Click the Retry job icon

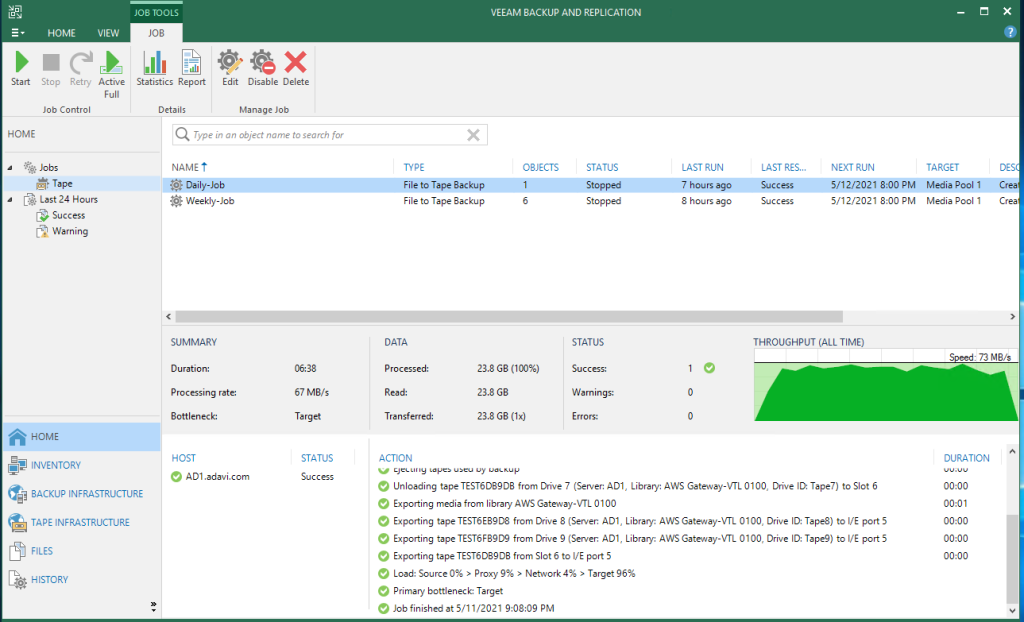point(80,69)
